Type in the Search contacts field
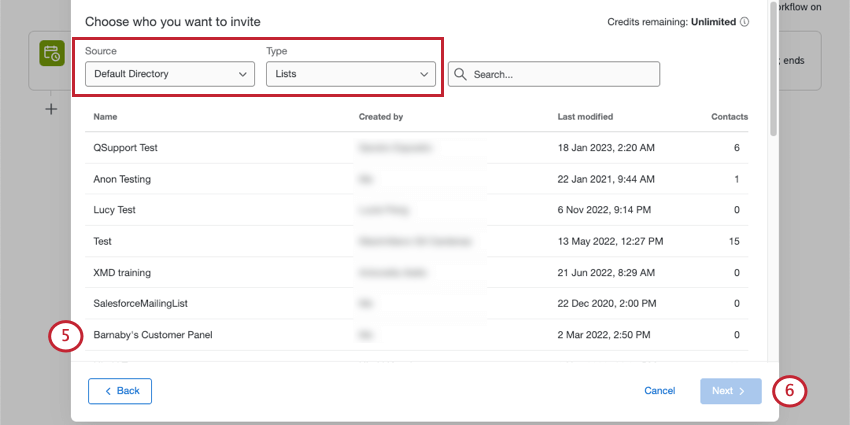This screenshot has width=850, height=425. click(x=562, y=74)
